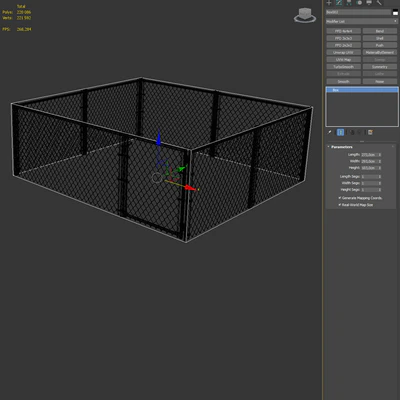400x400 pixels.
Task: Toggle Show End Result button
Action: (x=340, y=132)
